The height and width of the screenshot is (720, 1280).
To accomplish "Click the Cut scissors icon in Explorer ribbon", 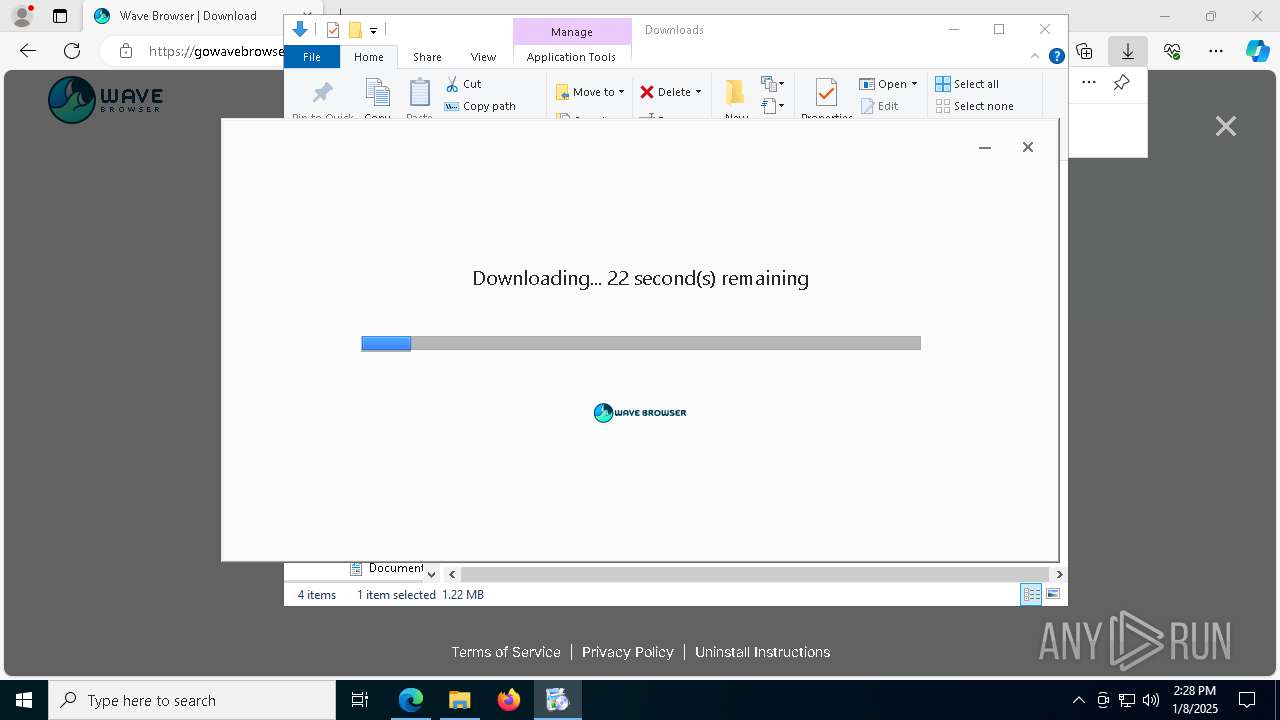I will click(x=452, y=84).
